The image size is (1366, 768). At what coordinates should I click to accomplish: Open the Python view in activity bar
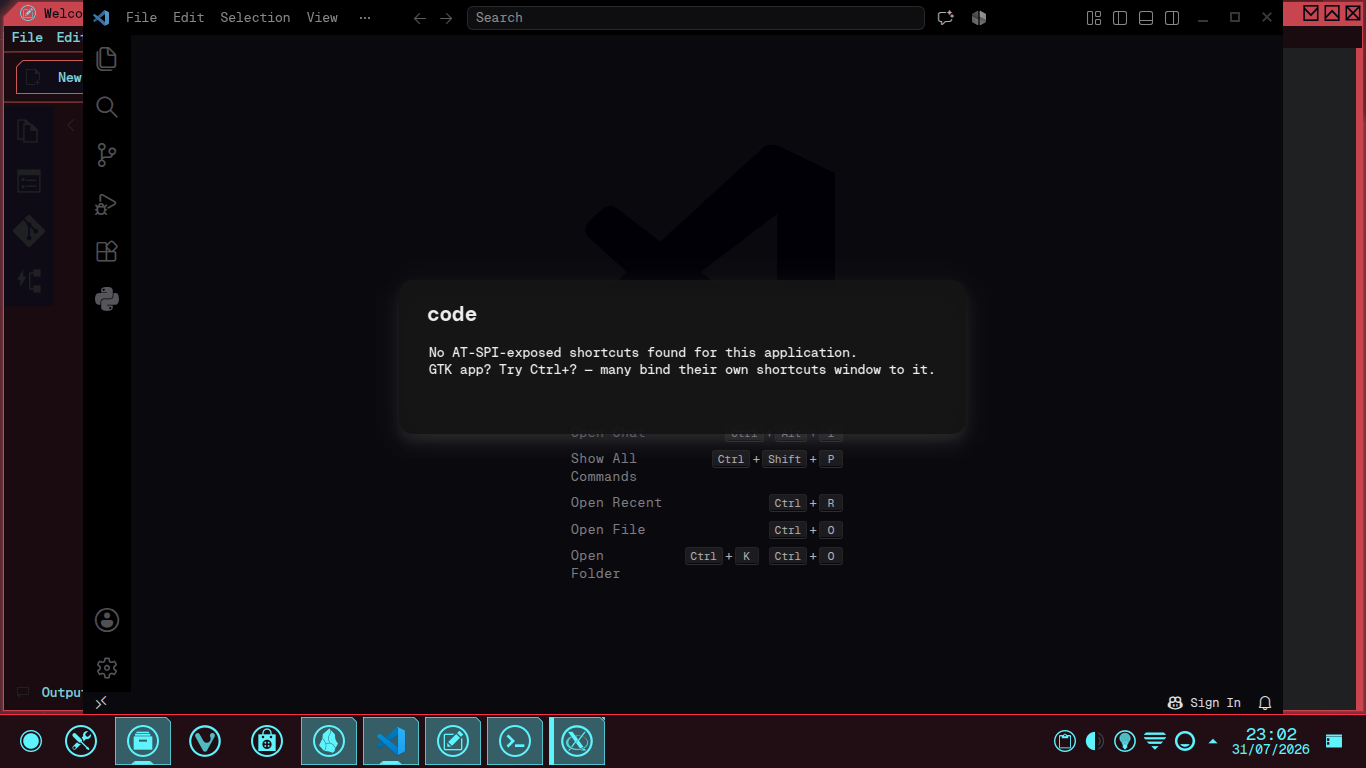click(x=107, y=299)
